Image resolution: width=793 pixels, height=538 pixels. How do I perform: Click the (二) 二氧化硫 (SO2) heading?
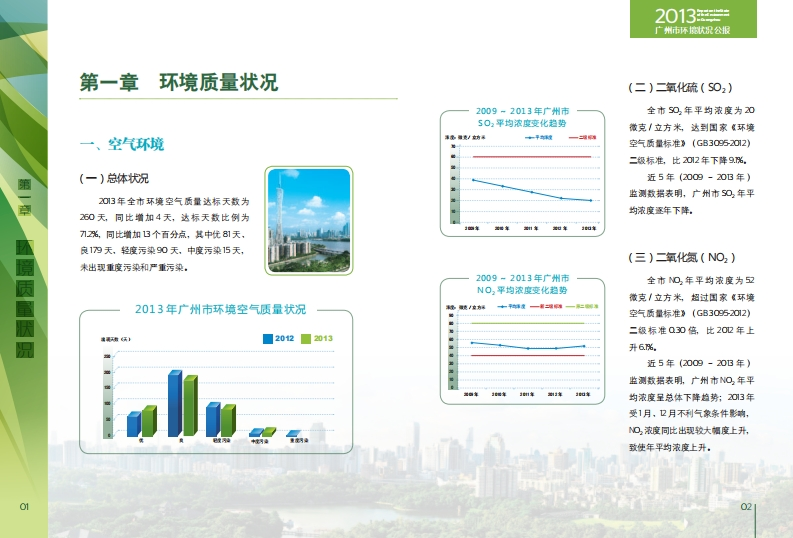681,88
